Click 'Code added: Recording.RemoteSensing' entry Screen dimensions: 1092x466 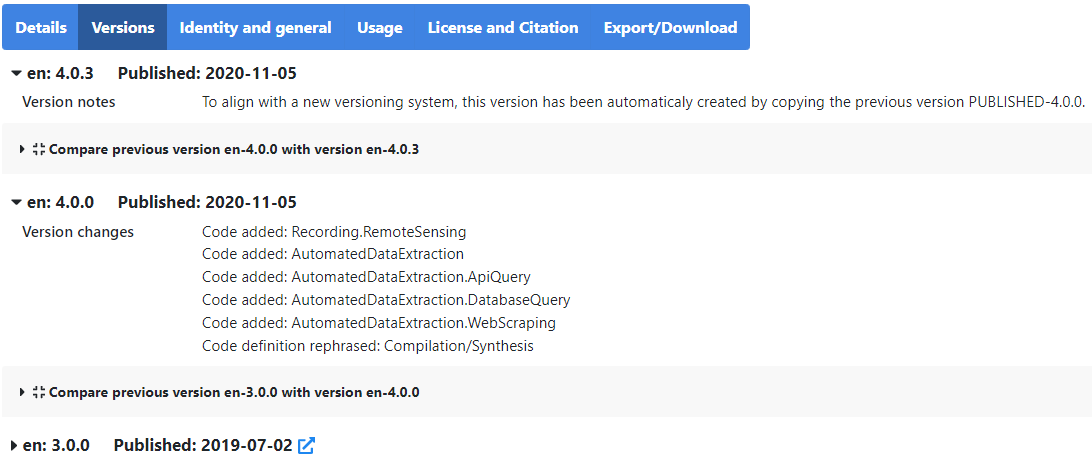[x=334, y=231]
